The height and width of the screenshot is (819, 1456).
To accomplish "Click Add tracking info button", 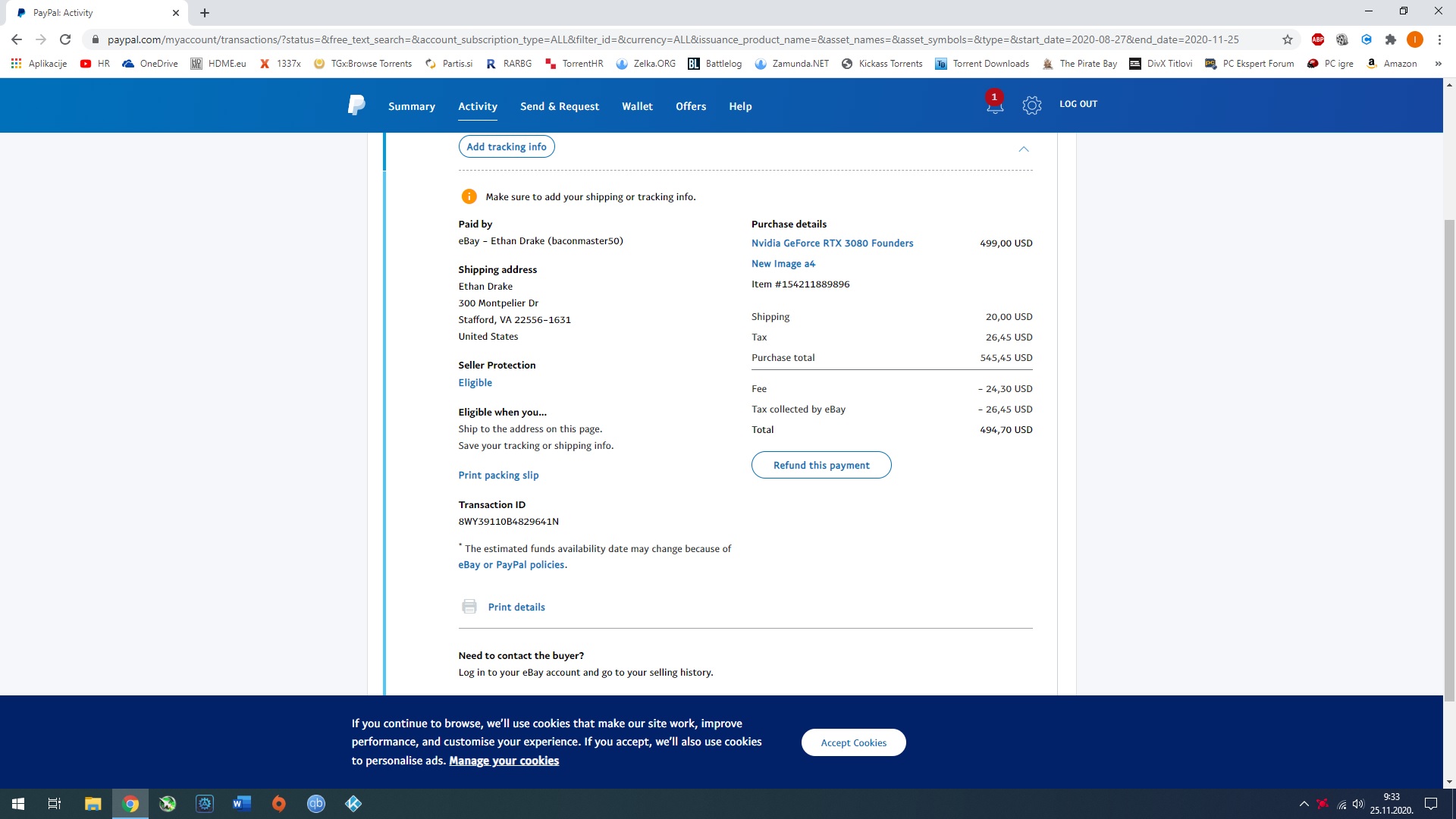I will [x=506, y=146].
